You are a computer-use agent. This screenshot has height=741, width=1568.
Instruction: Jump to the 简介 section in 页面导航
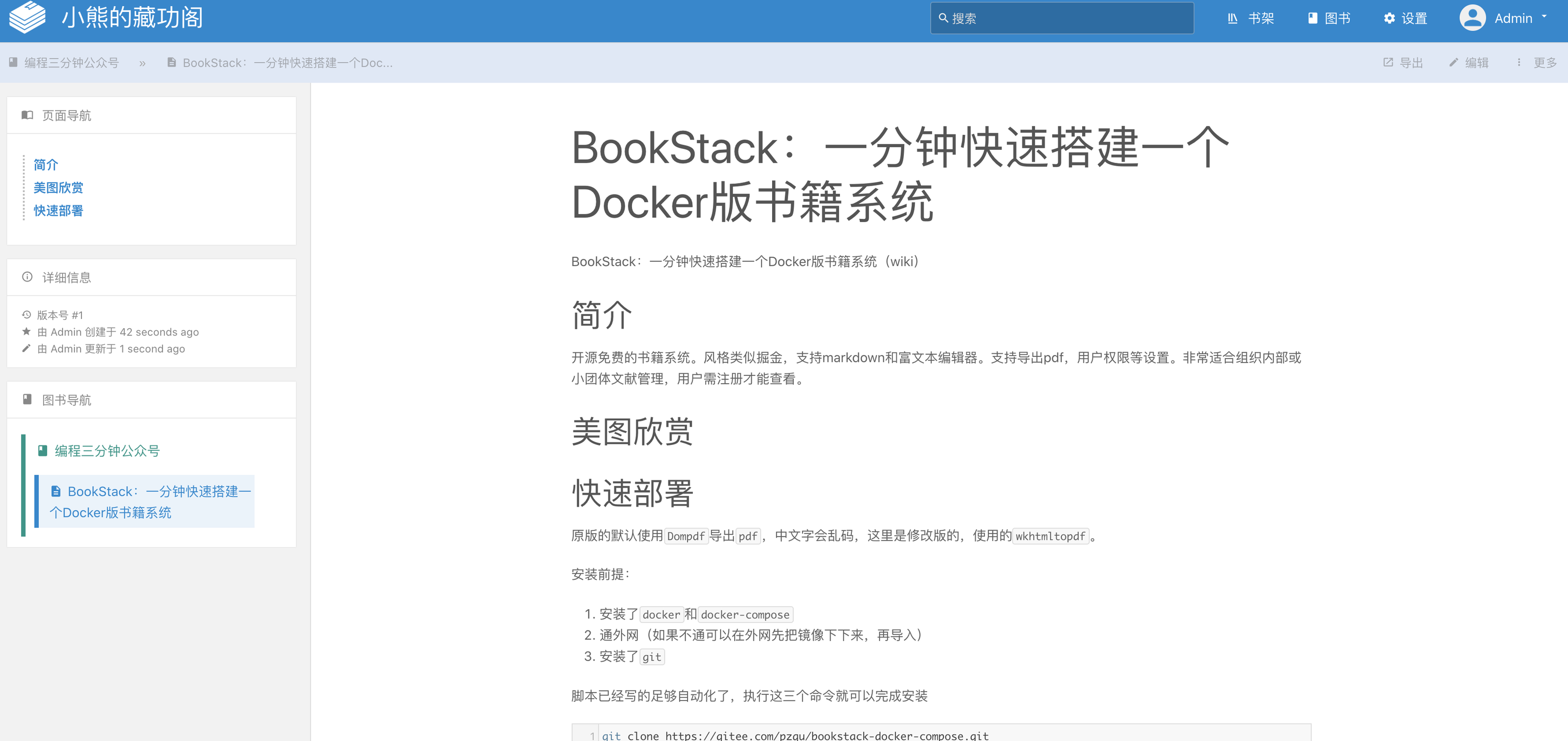(x=46, y=164)
